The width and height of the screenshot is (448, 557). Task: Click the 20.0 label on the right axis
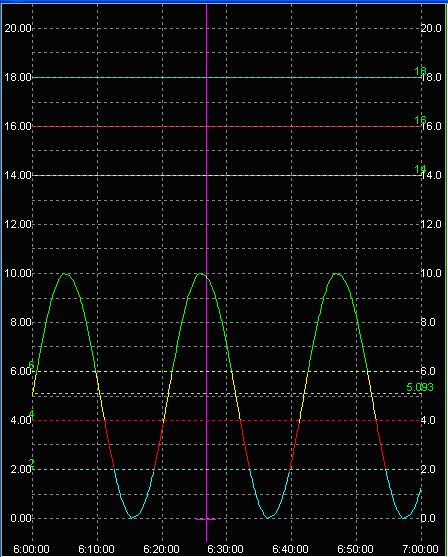point(431,28)
